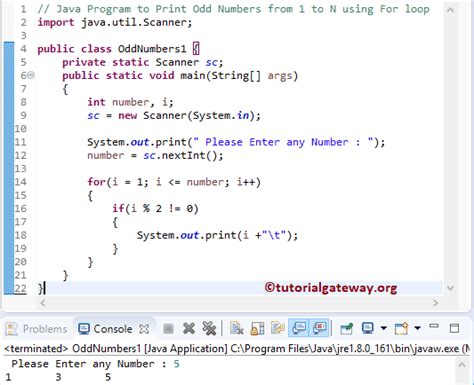Click 'OddNumbers1' class name on line 4
Image resolution: width=474 pixels, height=385 pixels.
click(x=152, y=49)
